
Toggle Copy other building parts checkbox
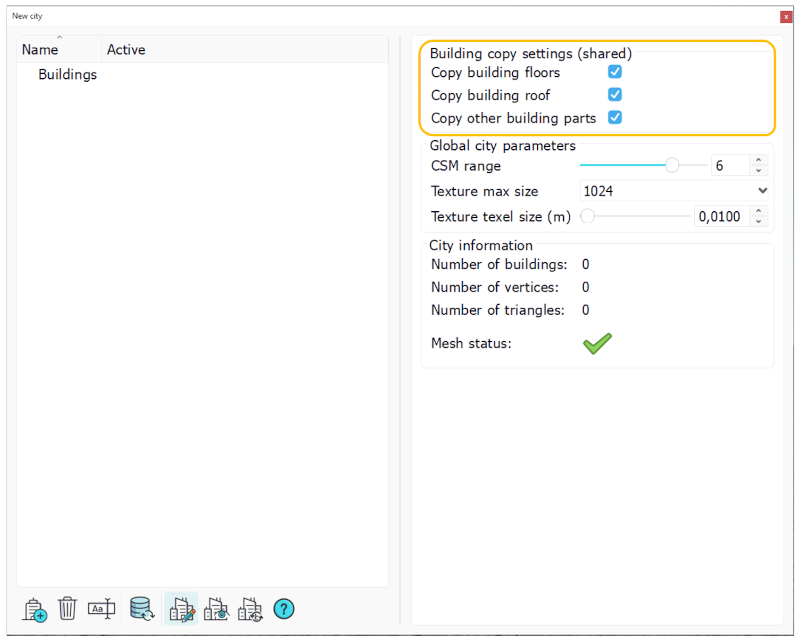tap(615, 118)
